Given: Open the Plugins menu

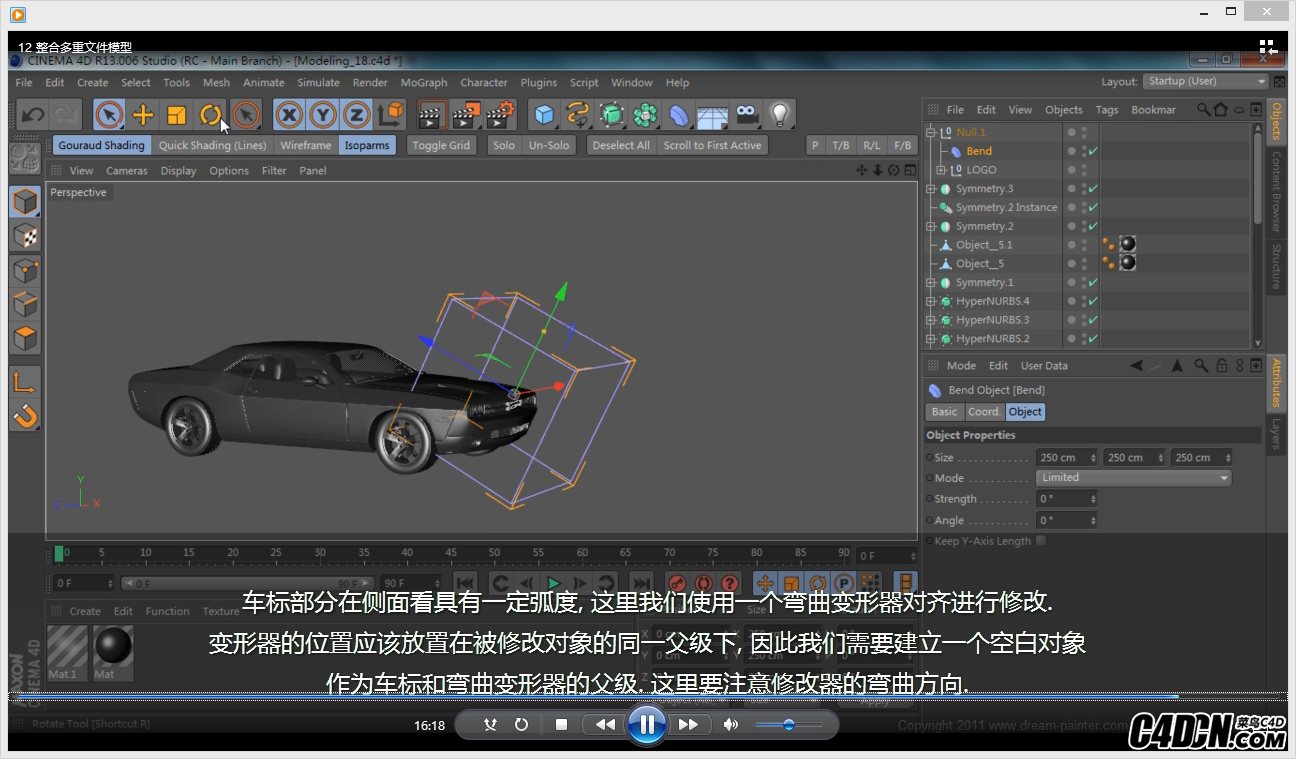Looking at the screenshot, I should [539, 83].
